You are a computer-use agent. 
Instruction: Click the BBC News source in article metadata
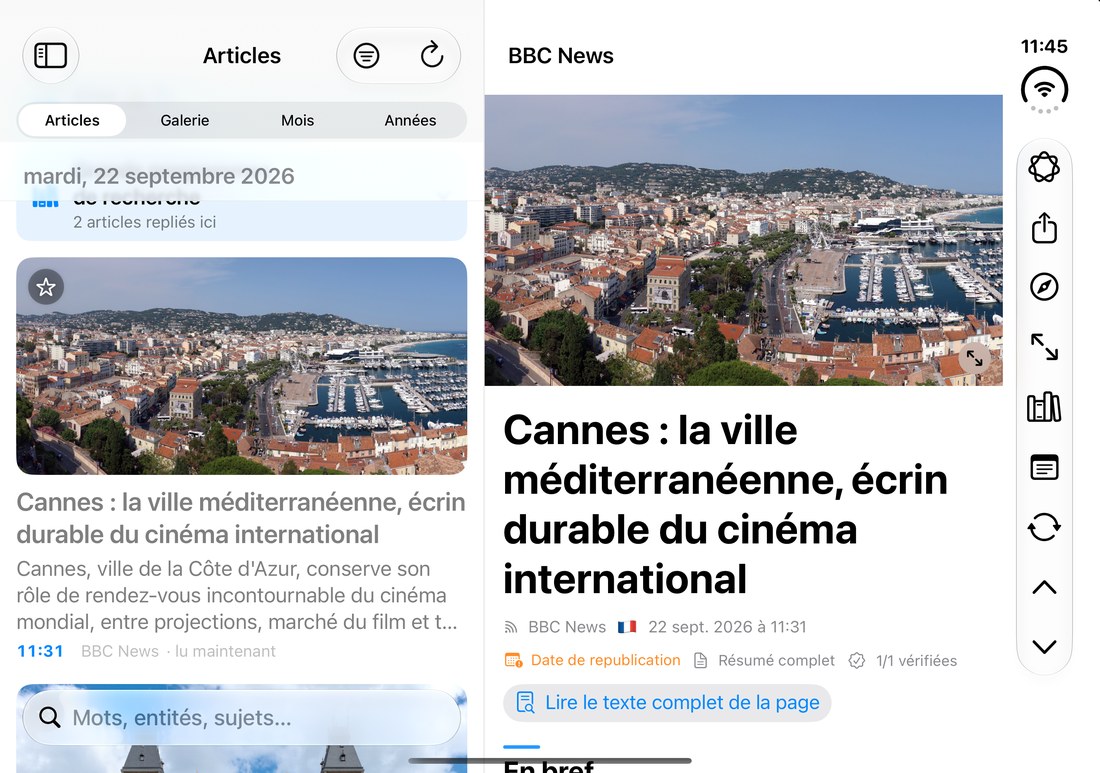567,627
